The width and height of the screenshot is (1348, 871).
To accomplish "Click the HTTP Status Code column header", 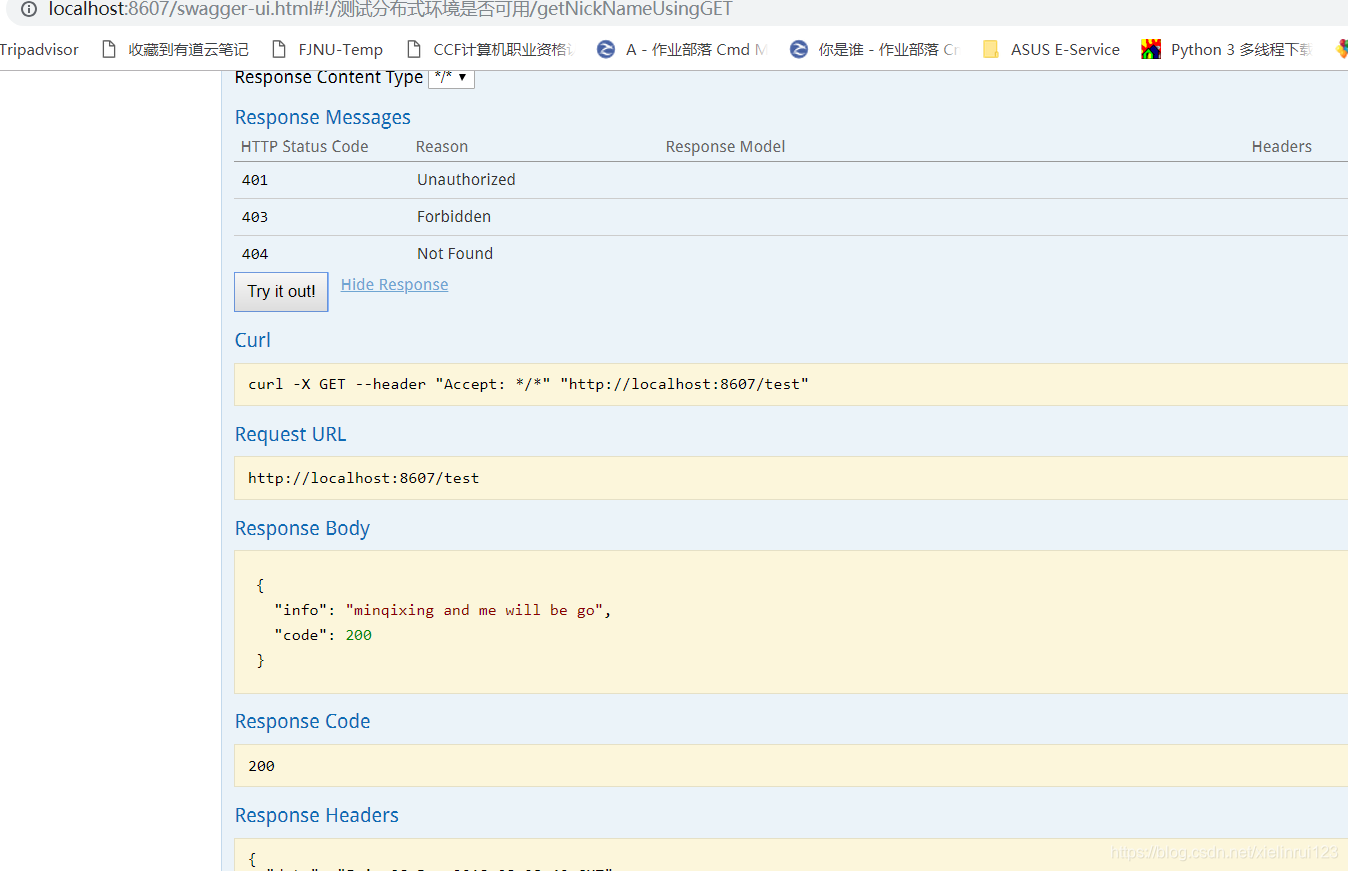I will point(304,147).
